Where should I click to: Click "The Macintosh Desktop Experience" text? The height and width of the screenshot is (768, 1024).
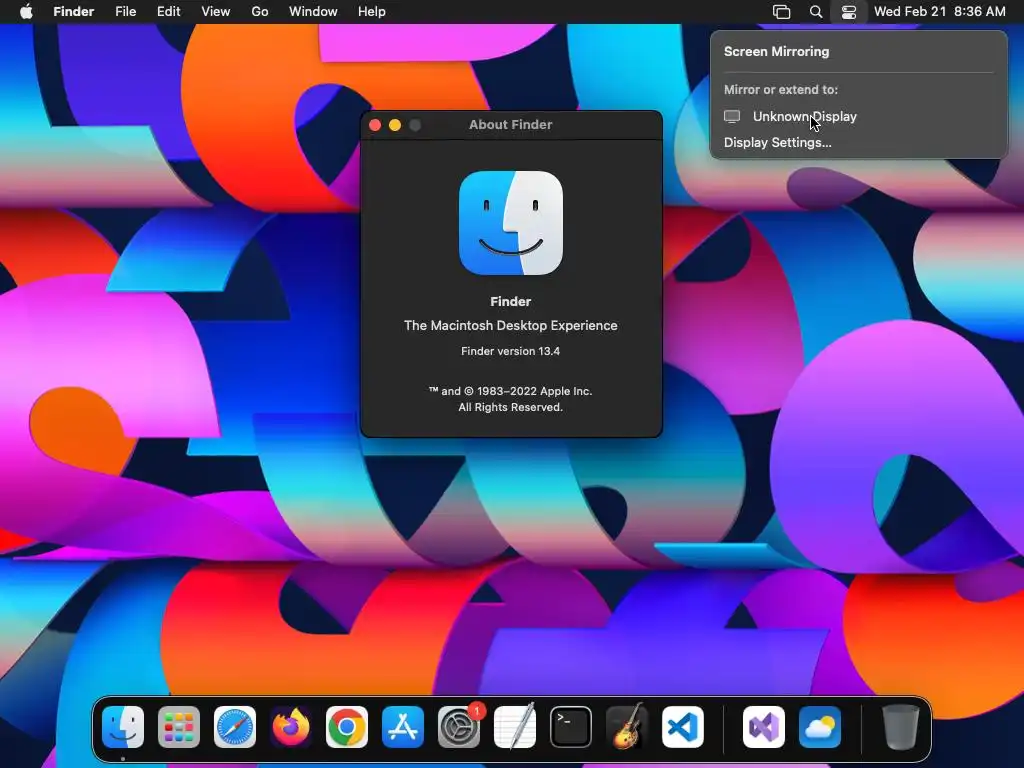(x=511, y=325)
